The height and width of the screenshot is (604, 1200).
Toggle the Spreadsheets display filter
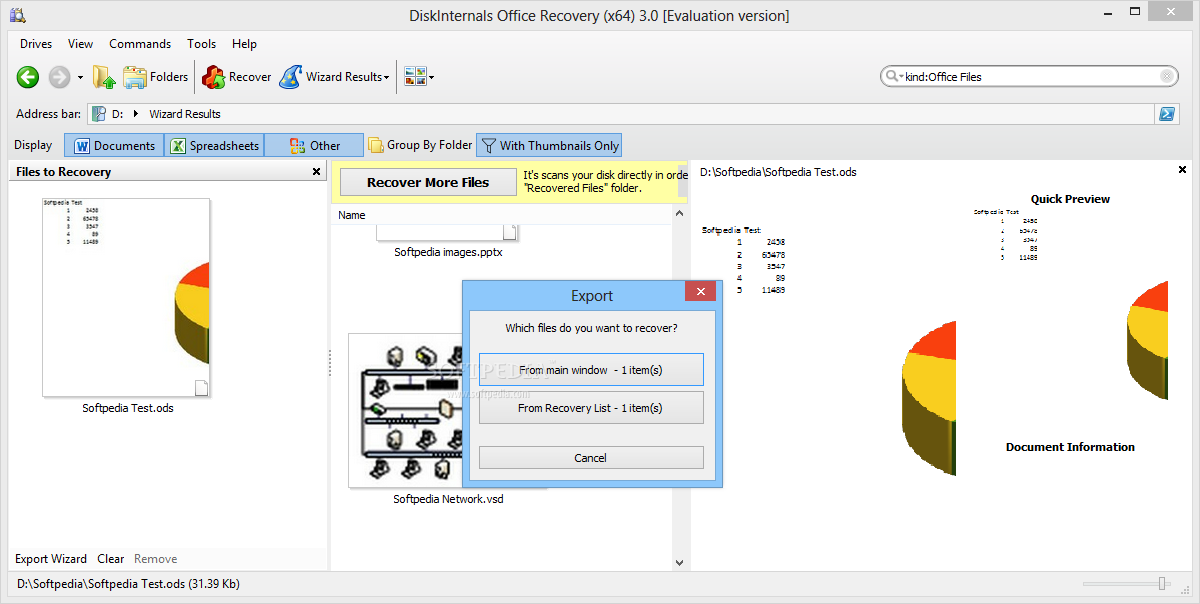point(213,146)
